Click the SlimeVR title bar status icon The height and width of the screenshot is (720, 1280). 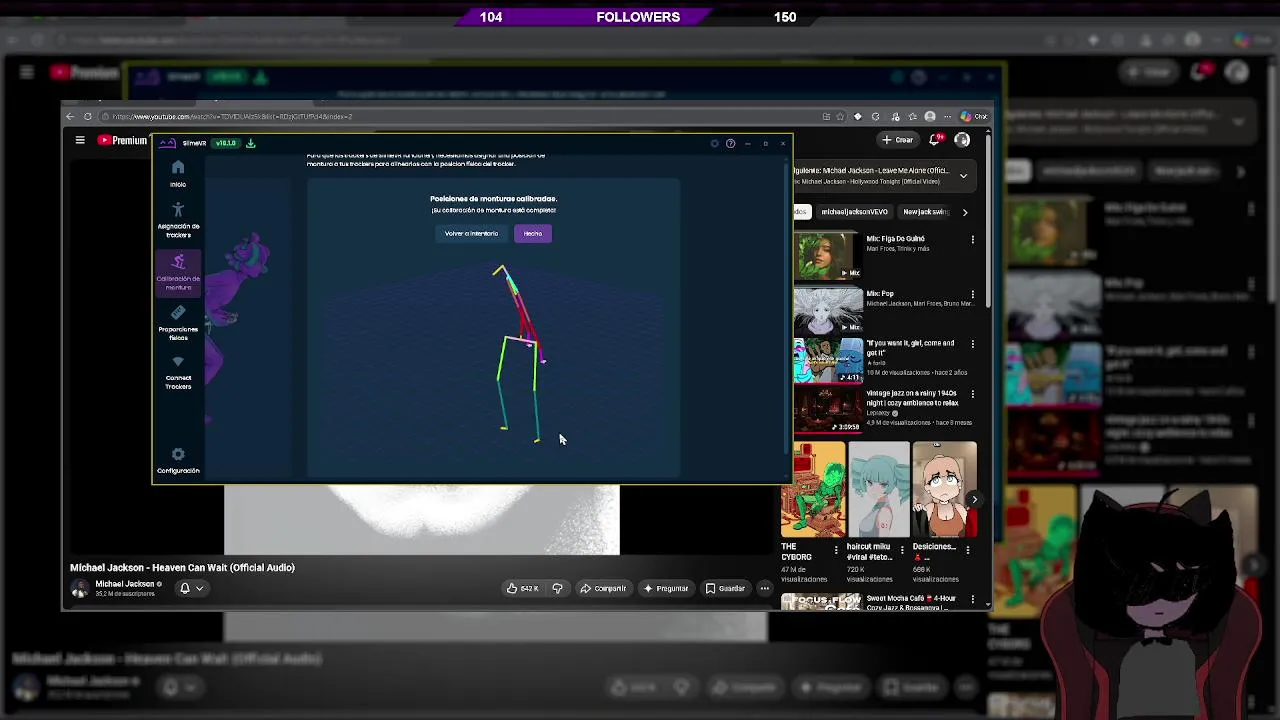714,143
